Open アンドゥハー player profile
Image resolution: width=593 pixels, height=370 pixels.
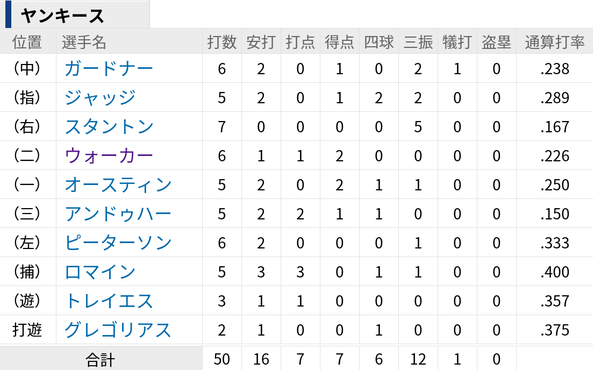tap(118, 214)
